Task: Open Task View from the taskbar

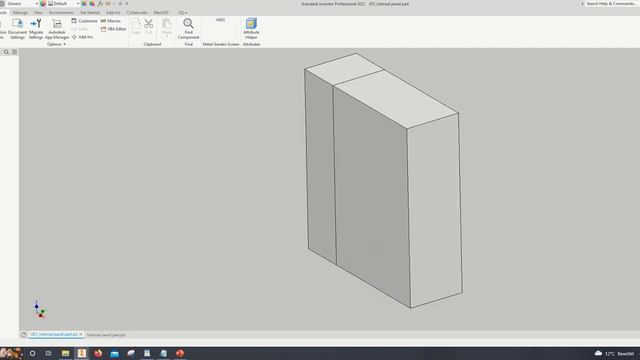Action: (x=49, y=353)
